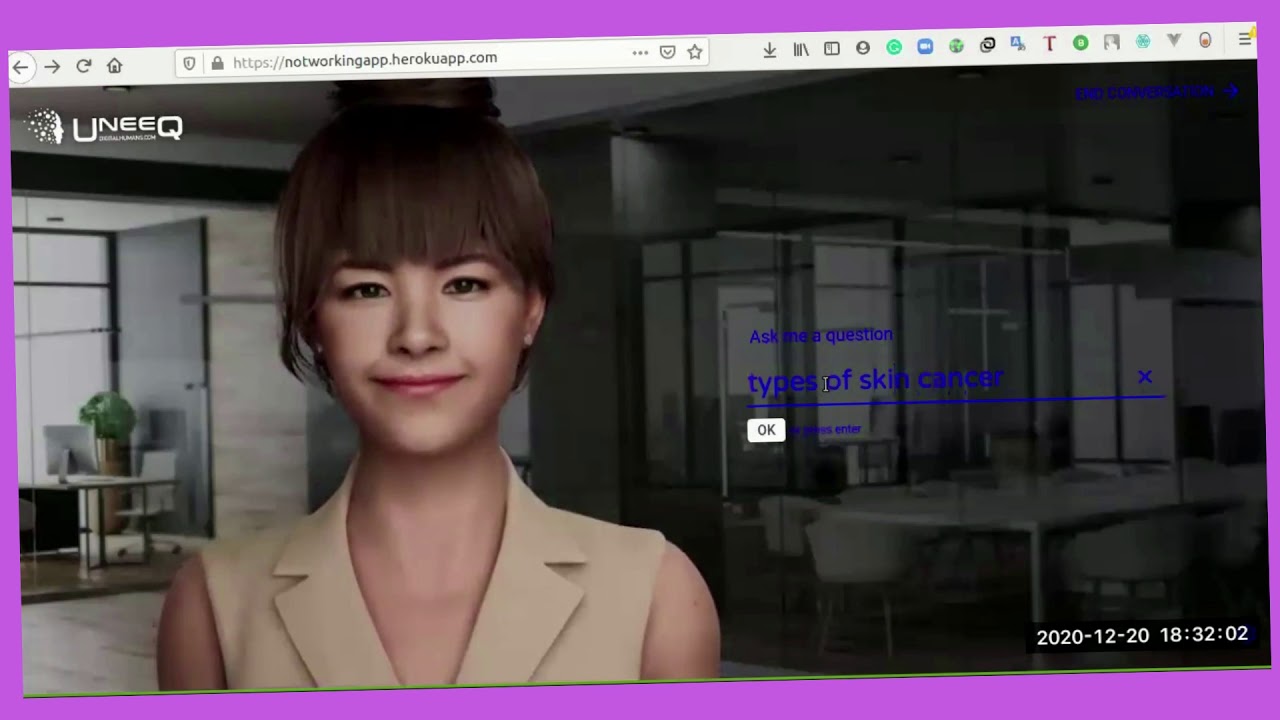Screen dimensions: 1280x720
Task: Click the red T extension icon
Action: tap(1049, 43)
